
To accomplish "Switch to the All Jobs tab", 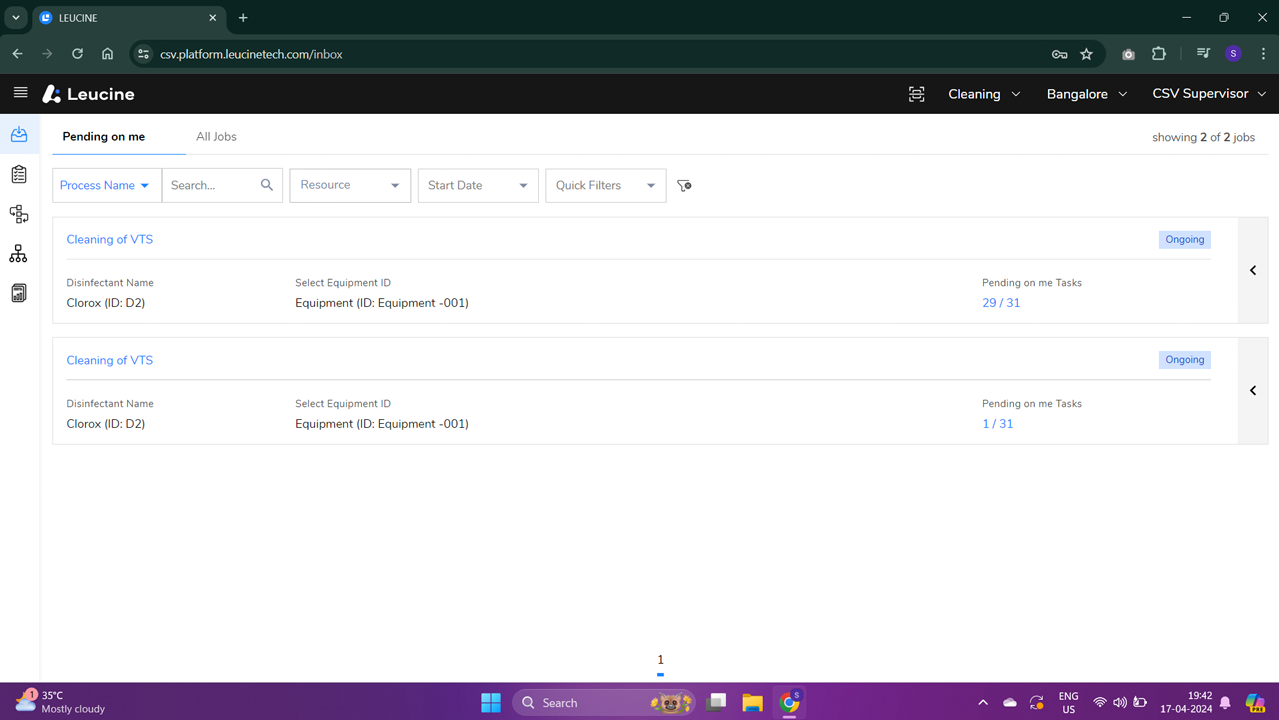I will click(216, 137).
